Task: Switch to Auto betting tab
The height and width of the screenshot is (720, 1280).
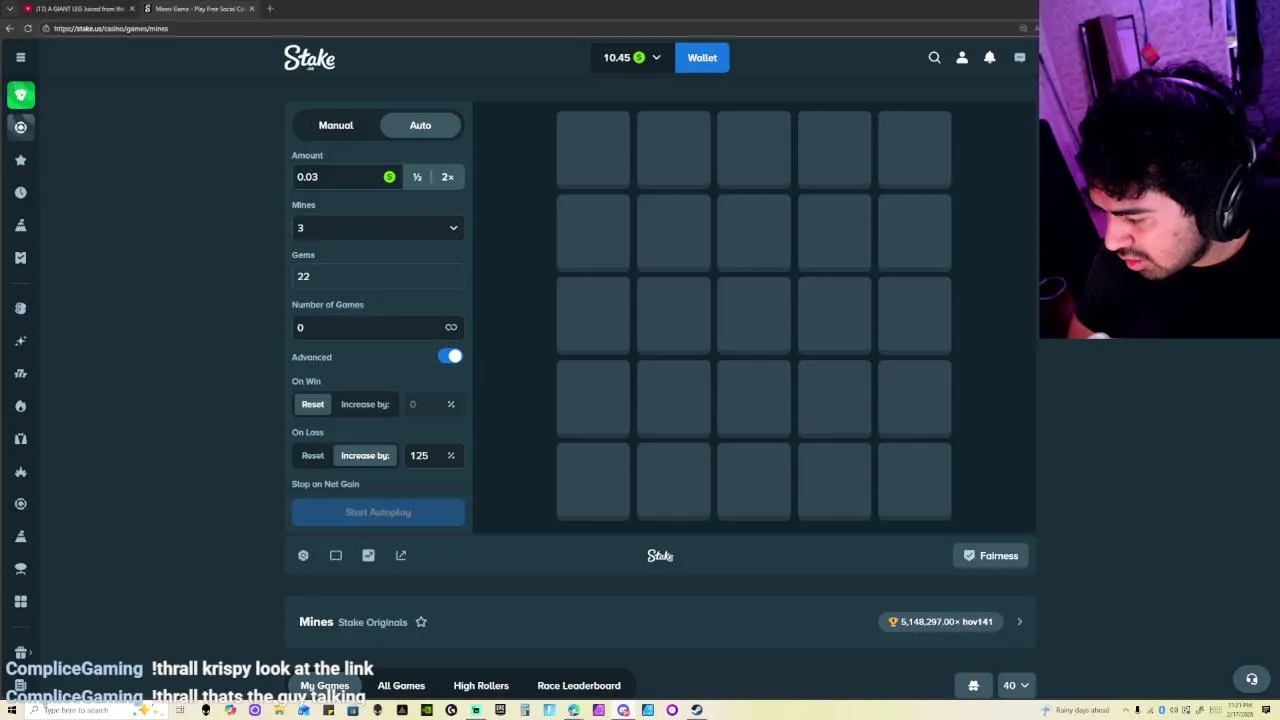Action: pos(420,125)
